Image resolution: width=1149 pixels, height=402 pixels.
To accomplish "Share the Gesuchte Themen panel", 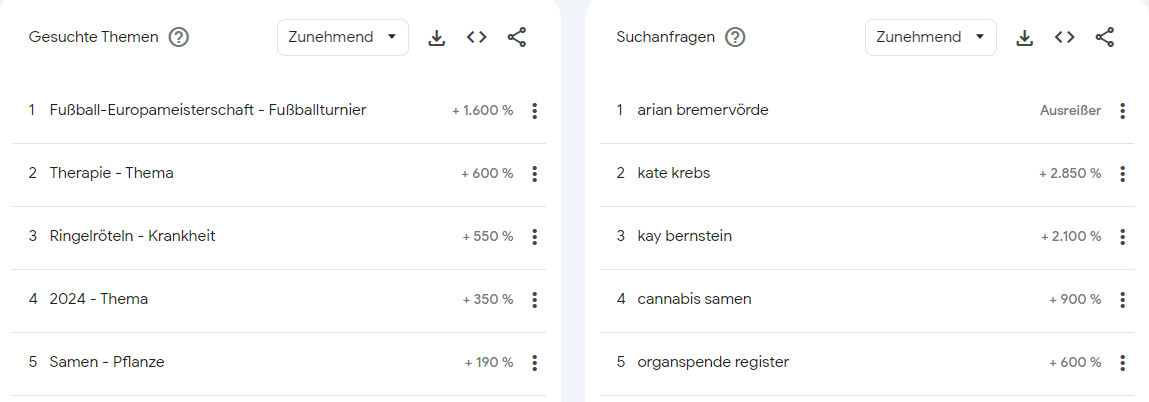I will (x=517, y=37).
